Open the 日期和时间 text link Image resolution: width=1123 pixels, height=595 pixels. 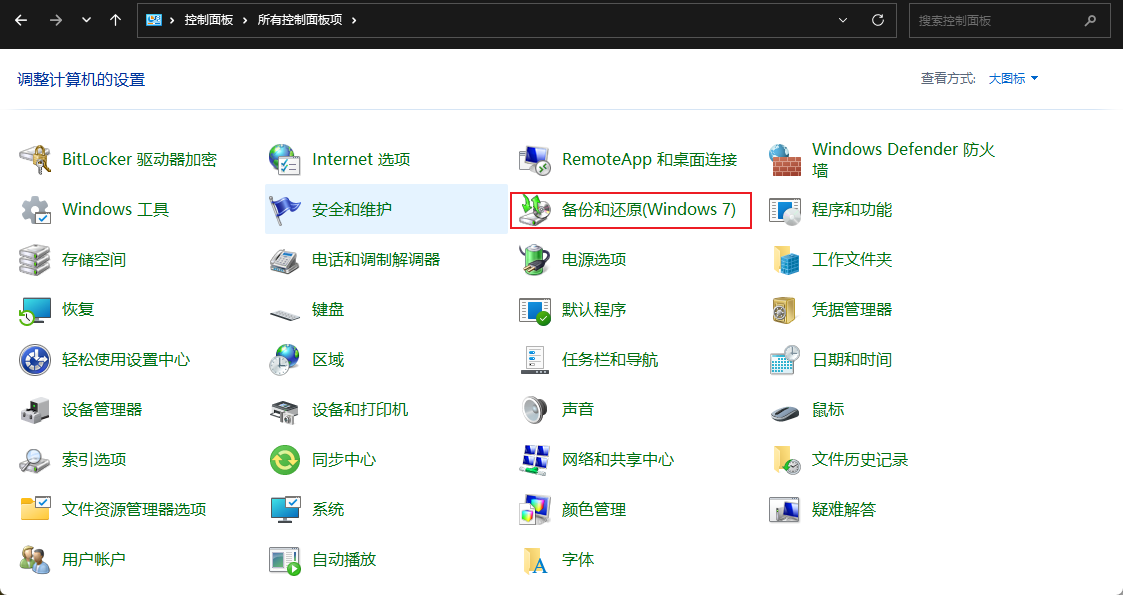(852, 359)
